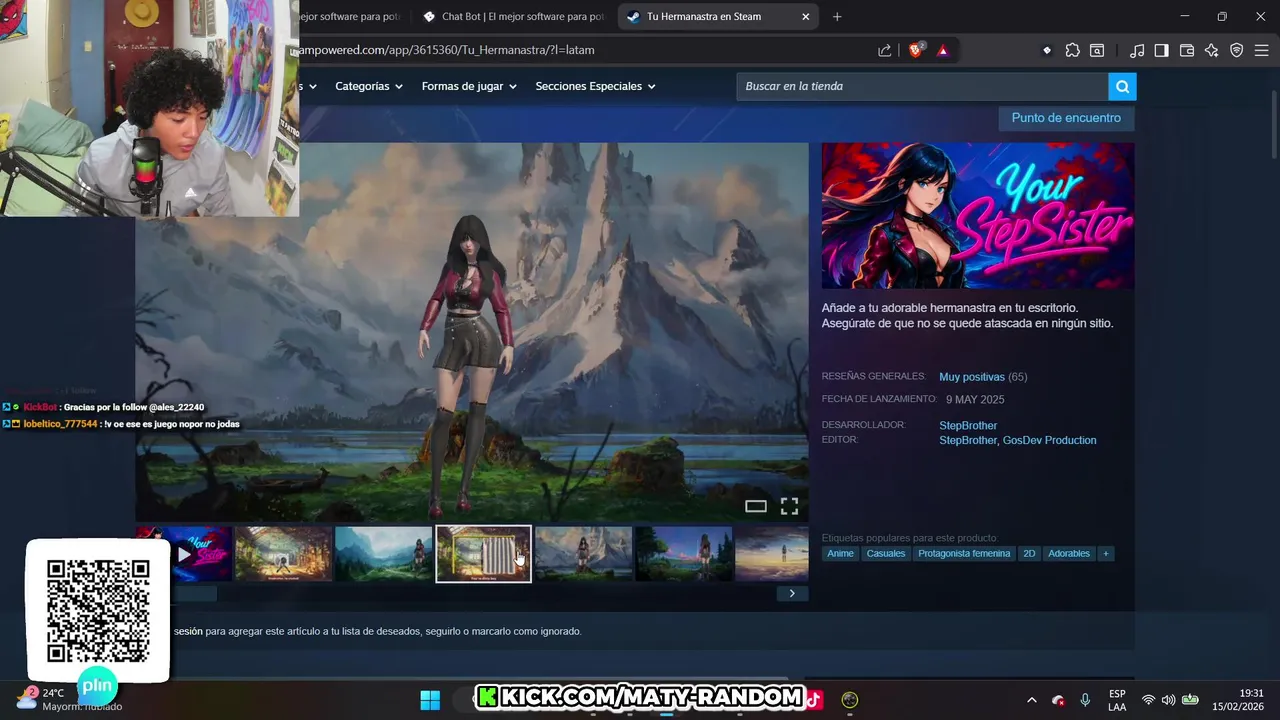The width and height of the screenshot is (1280, 720).
Task: Select the night lake sunset thumbnail
Action: (683, 554)
